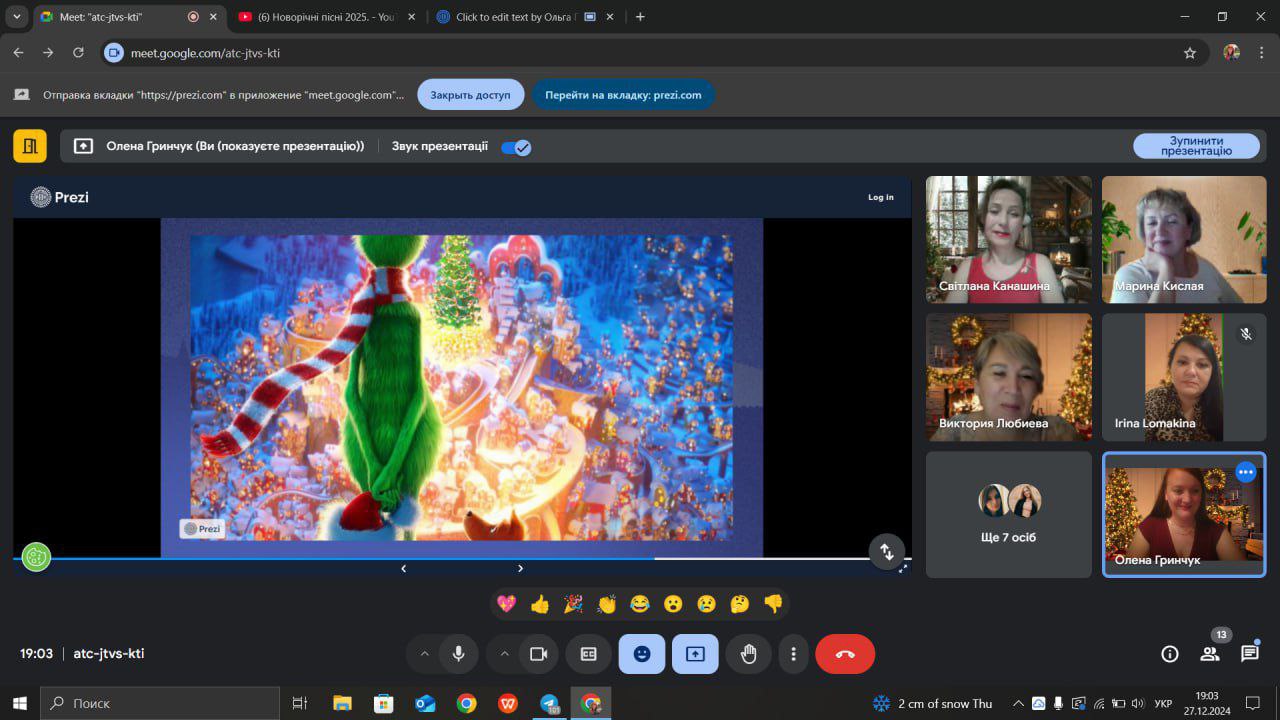Click Prezi fullscreen icon
1280x720 pixels.
pos(903,568)
